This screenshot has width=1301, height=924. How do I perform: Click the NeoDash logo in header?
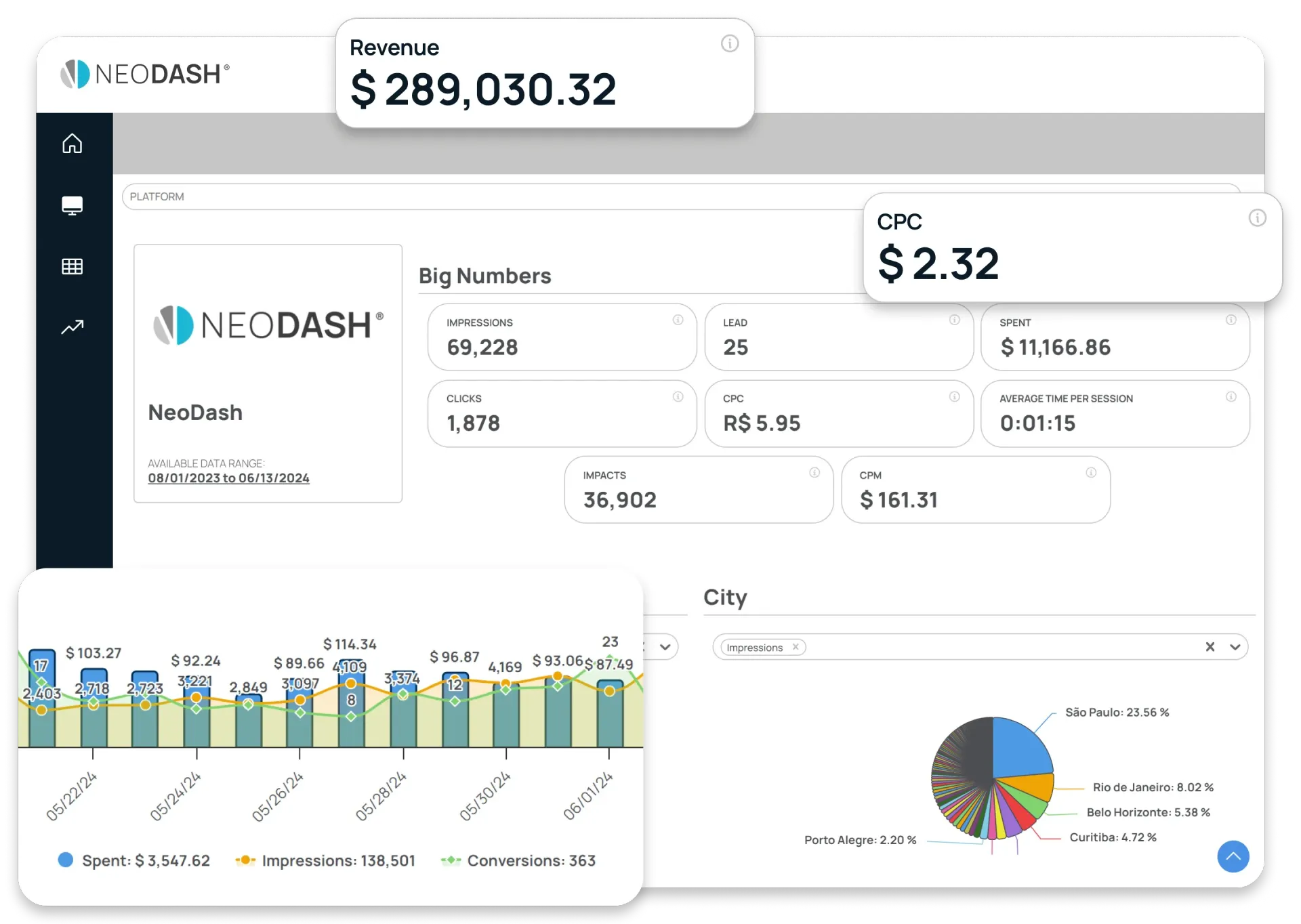click(x=145, y=74)
